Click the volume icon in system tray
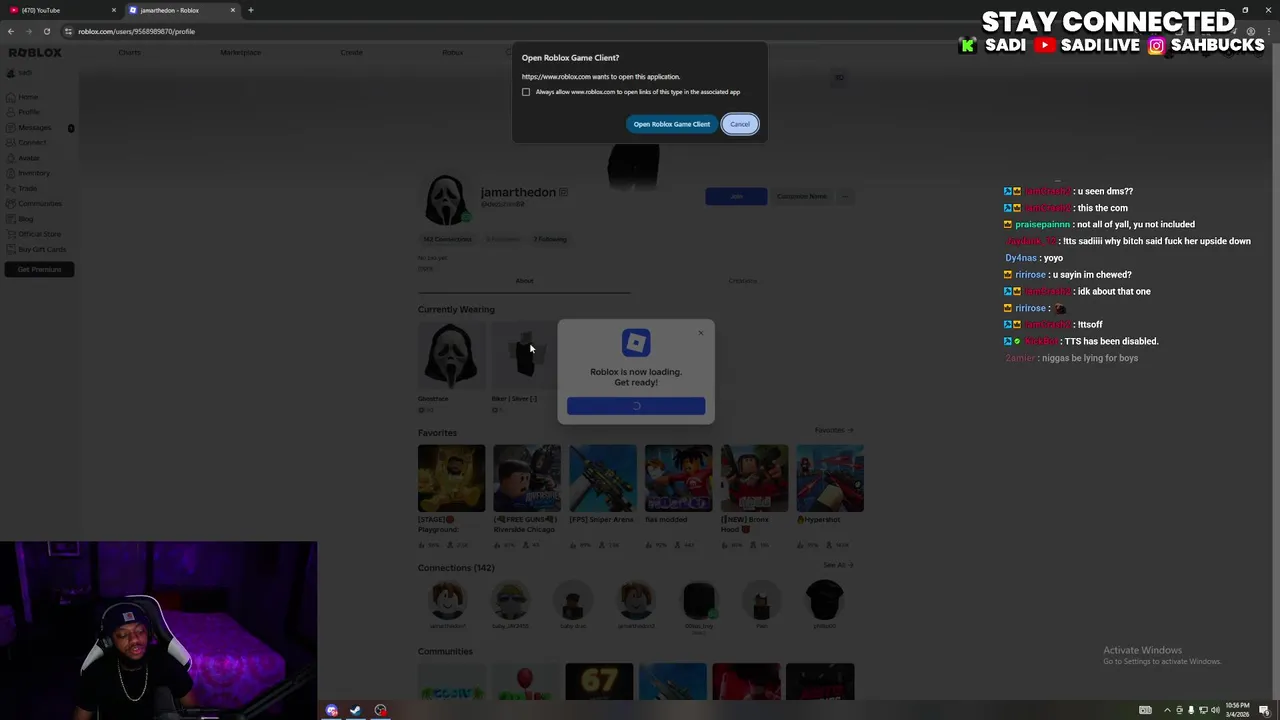 pyautogui.click(x=1215, y=710)
